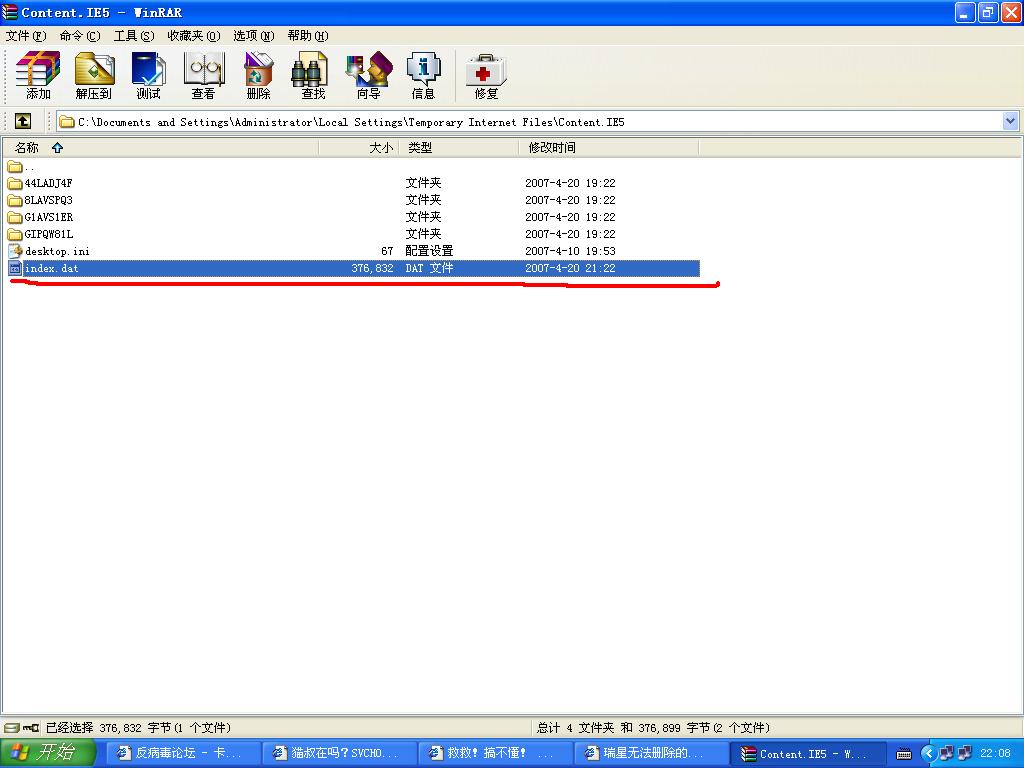Select the 8LAVSPQ3 folder name
Viewport: 1024px width, 768px height.
tap(48, 200)
